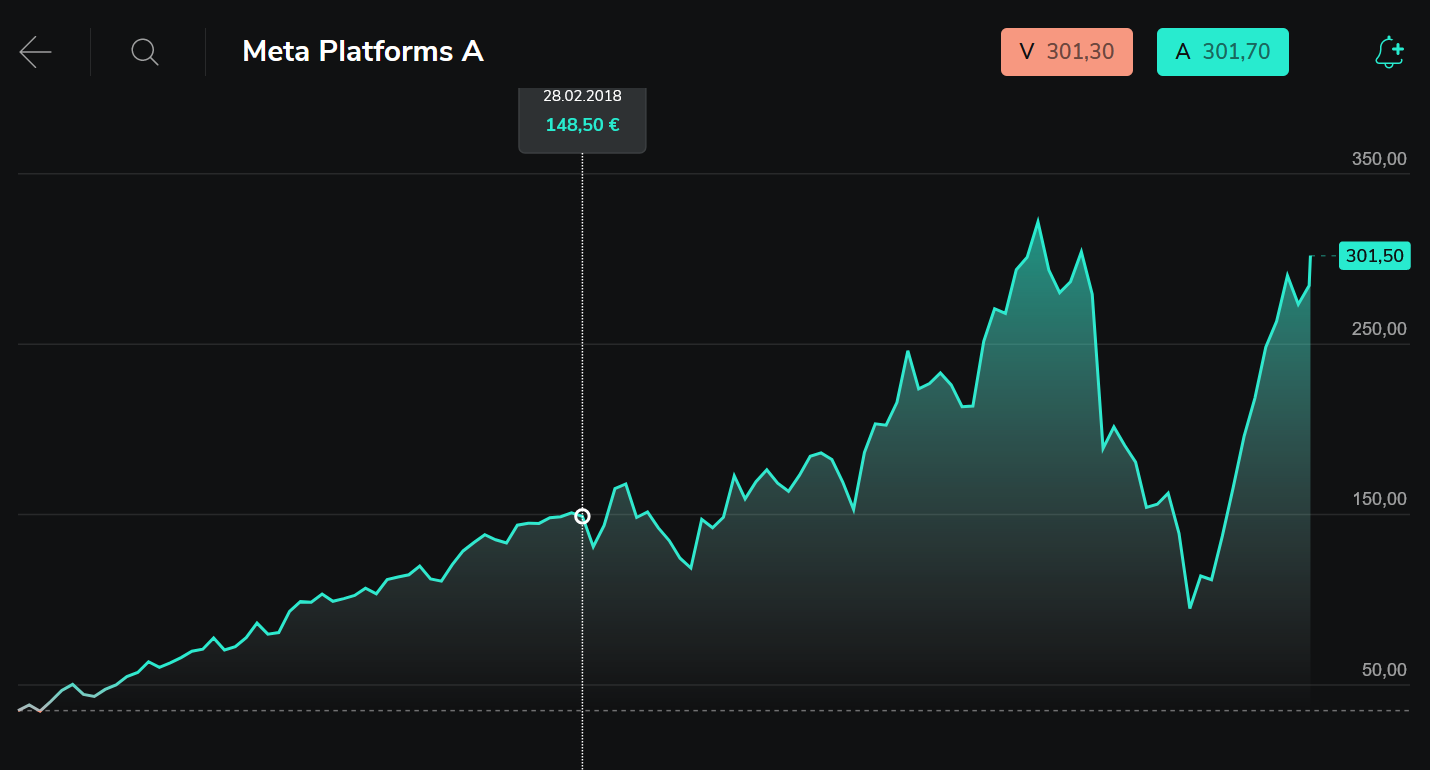Select the latest point ending the chart line

(1310, 257)
